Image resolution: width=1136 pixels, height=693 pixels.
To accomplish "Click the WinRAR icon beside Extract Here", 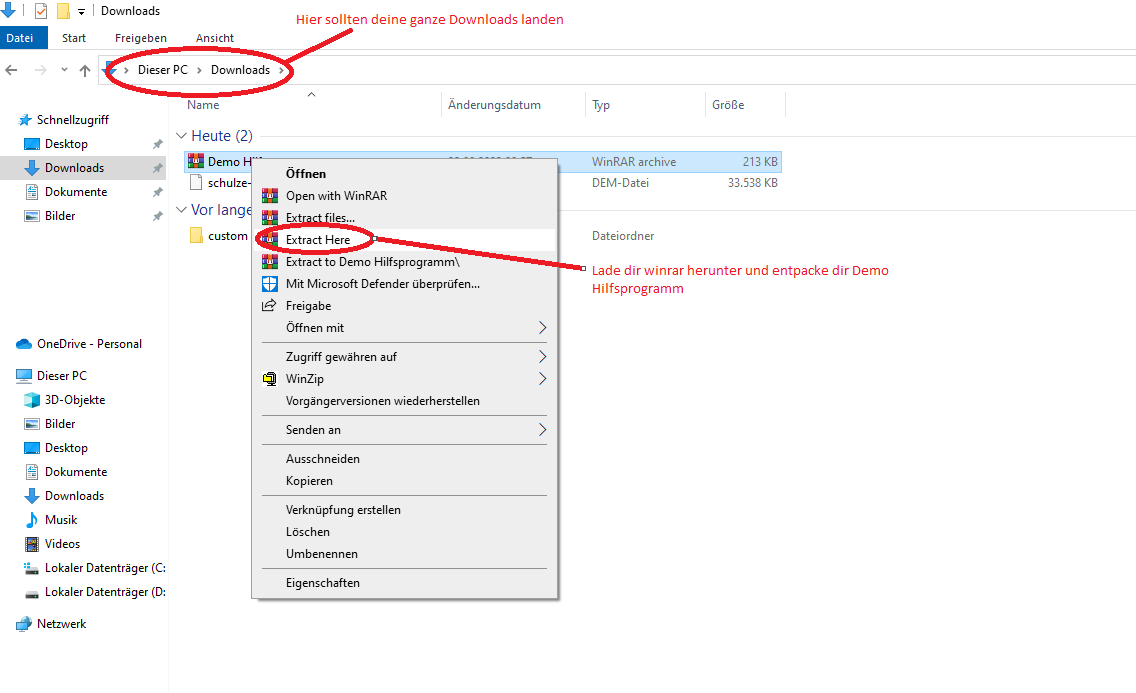I will (268, 240).
